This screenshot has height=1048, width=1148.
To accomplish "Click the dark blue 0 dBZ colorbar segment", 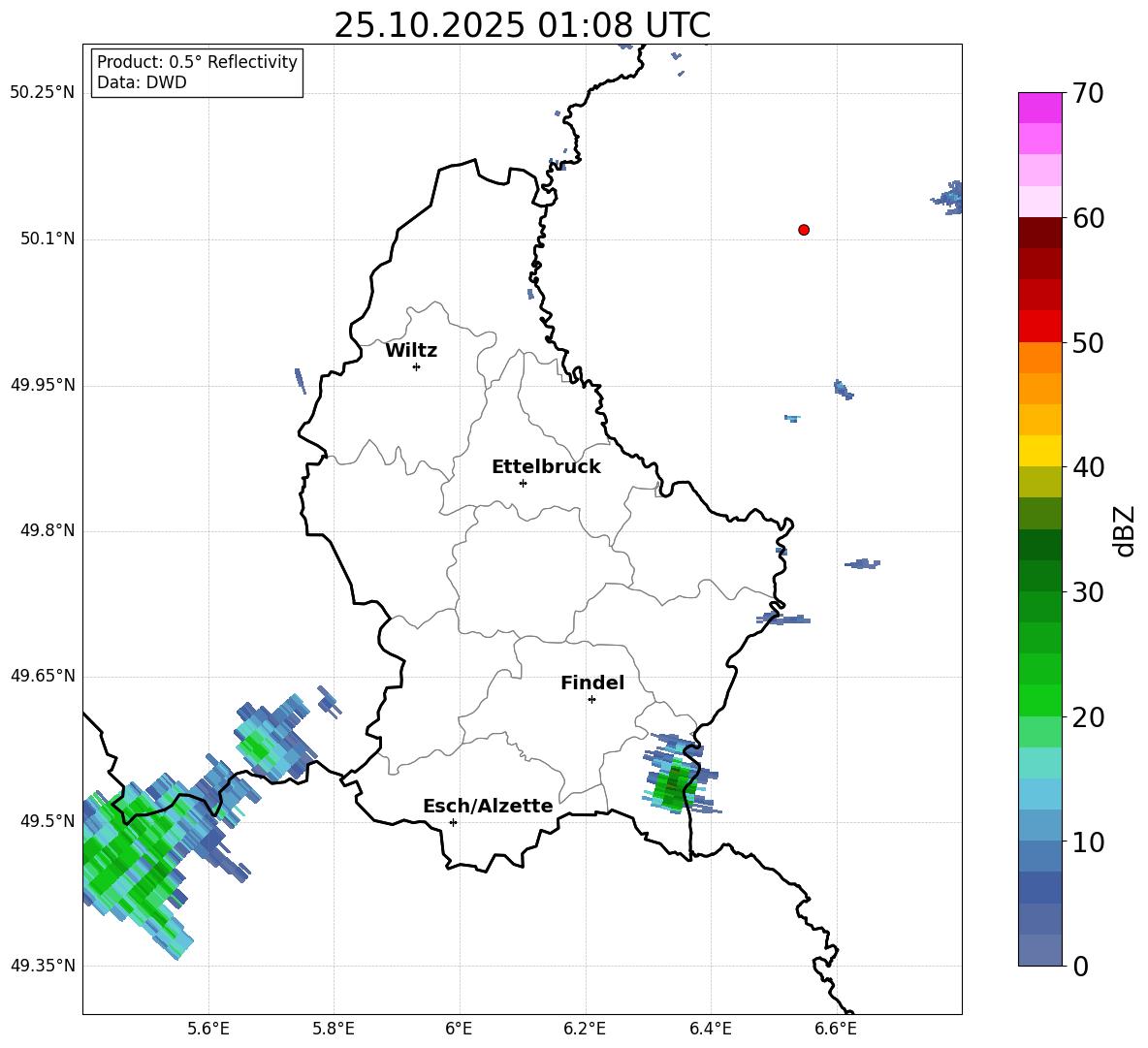I will click(x=1039, y=950).
